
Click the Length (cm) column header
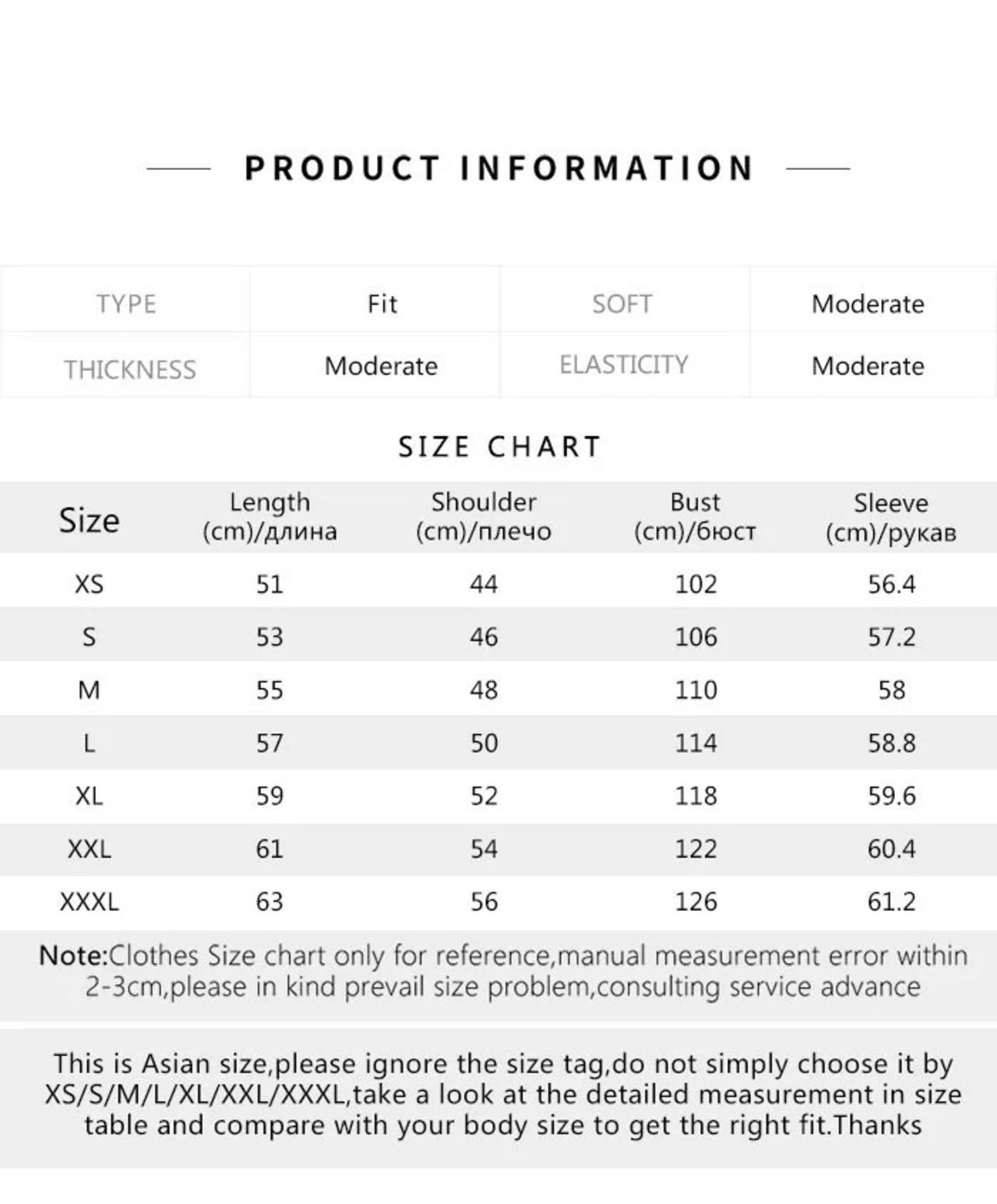(270, 517)
